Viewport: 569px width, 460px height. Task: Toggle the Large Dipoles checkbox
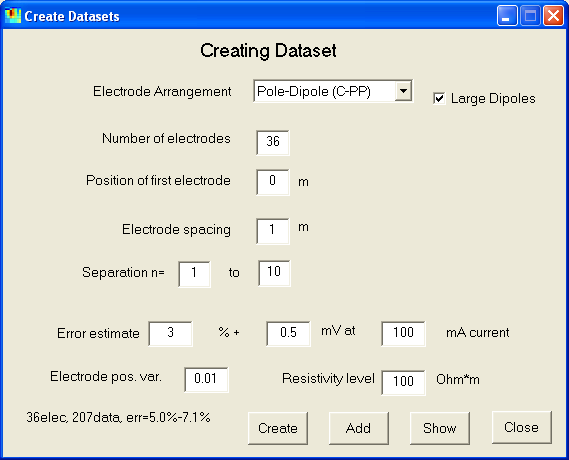click(439, 98)
